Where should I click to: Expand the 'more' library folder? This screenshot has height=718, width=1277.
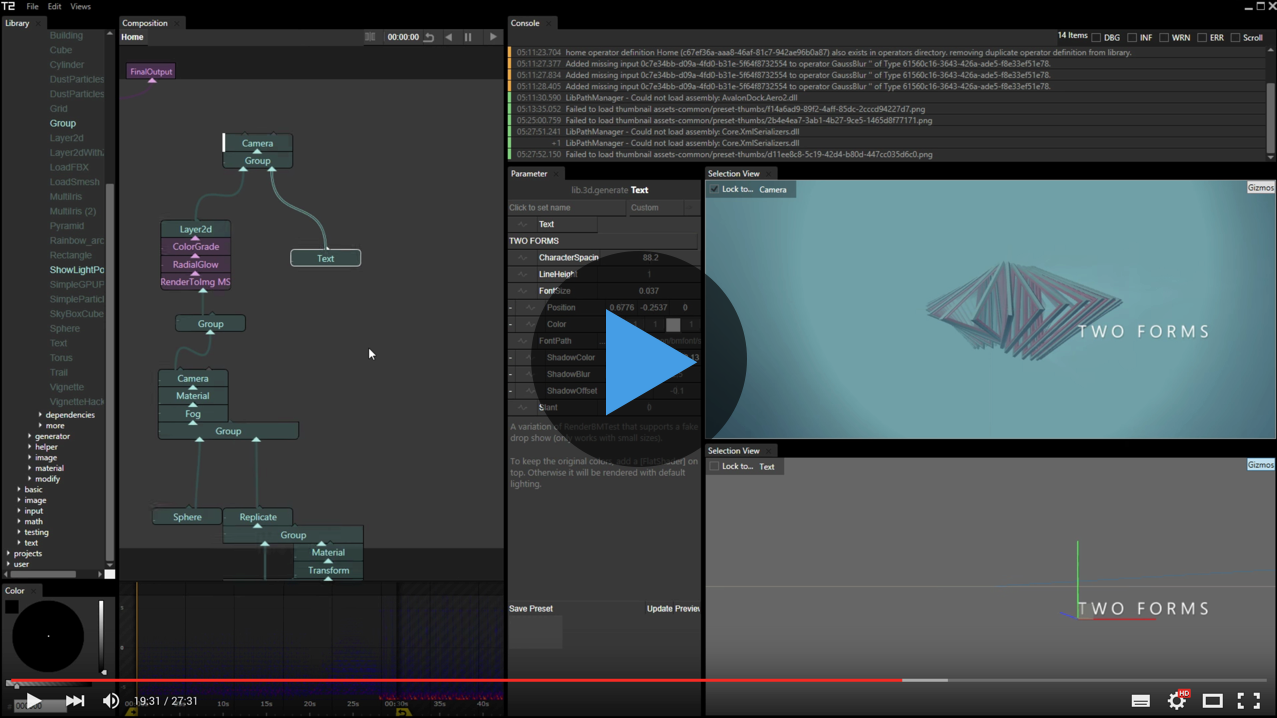click(40, 426)
